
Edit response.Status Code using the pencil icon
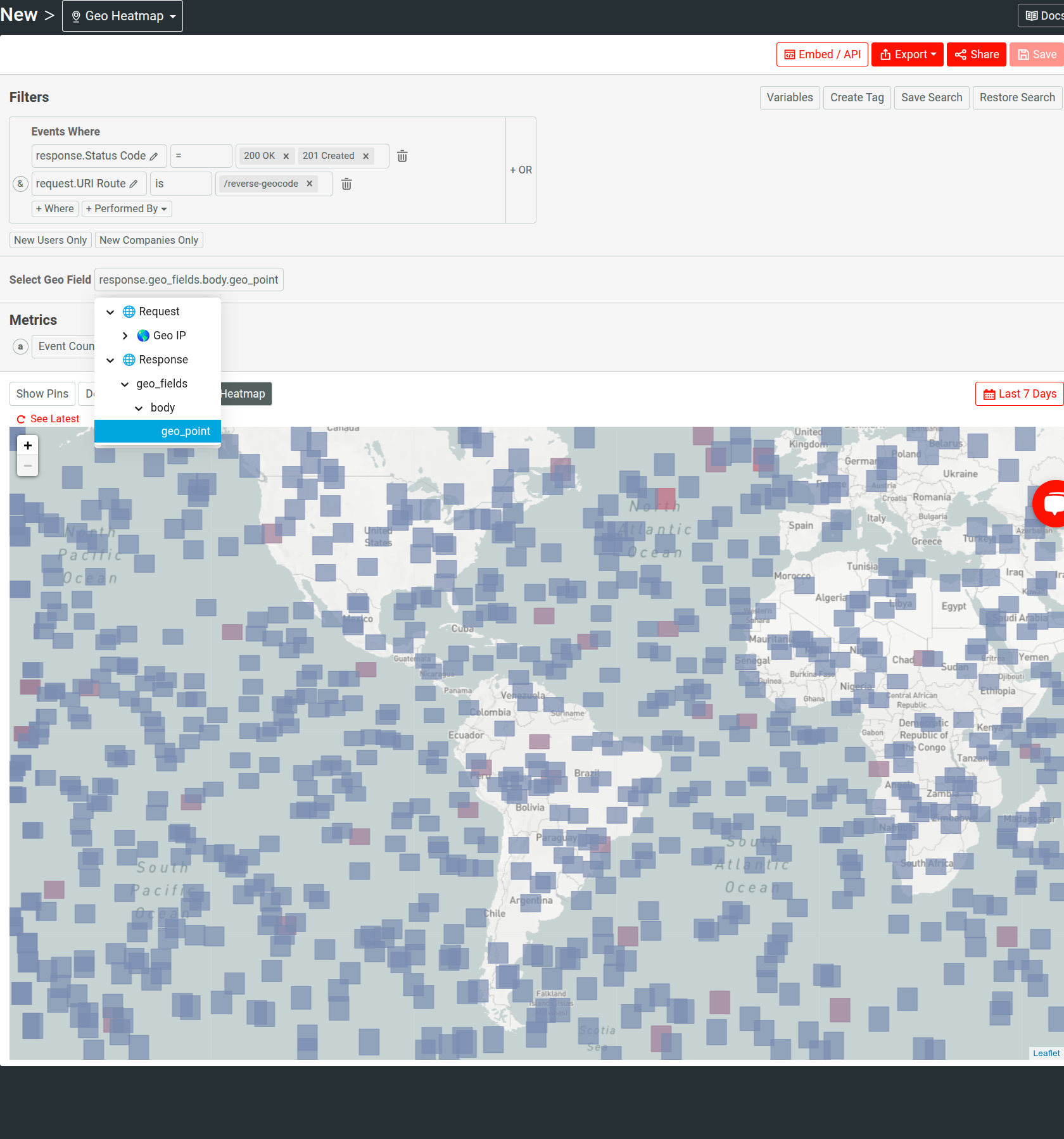154,156
